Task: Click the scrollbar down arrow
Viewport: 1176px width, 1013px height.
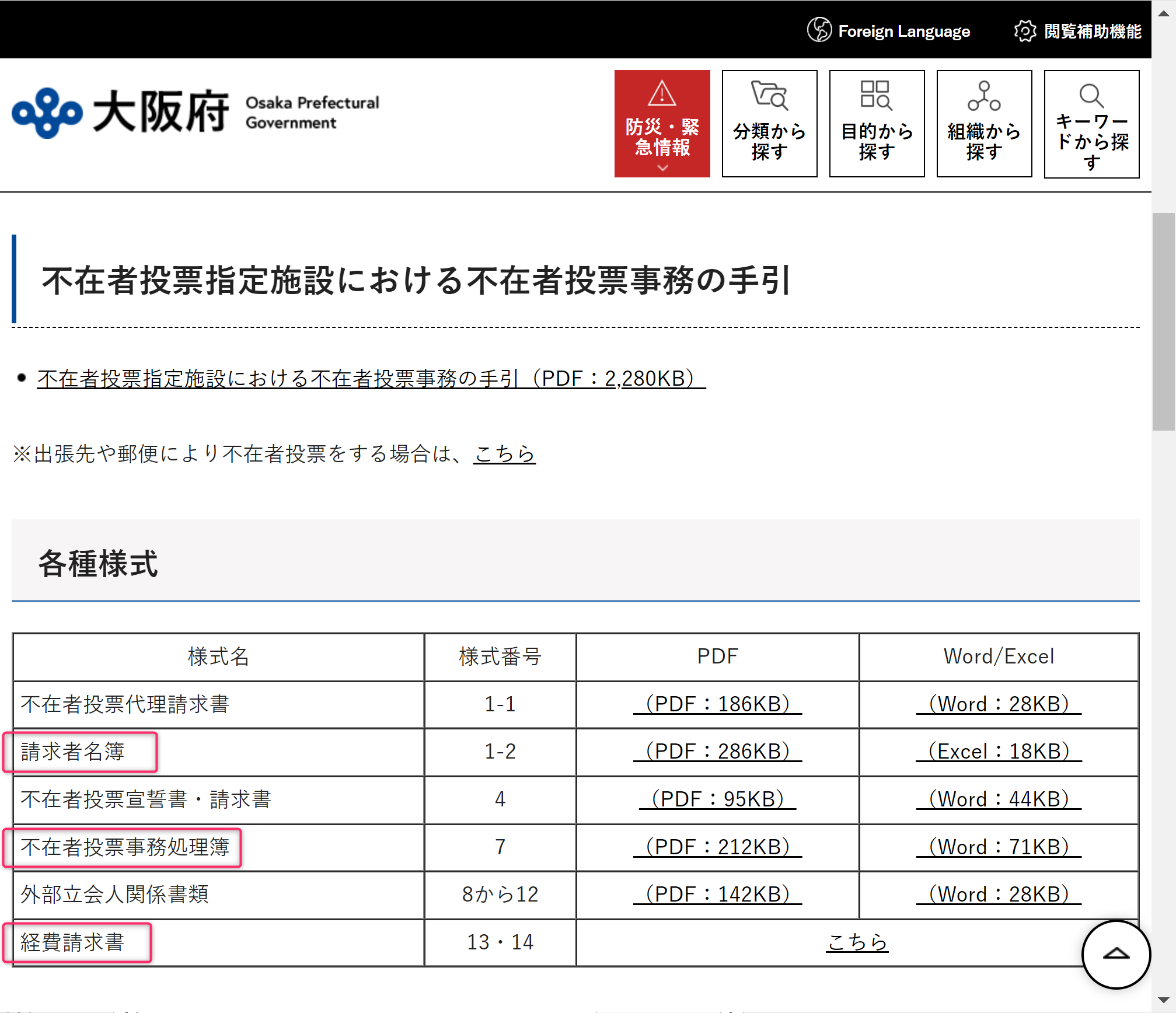Action: (x=1163, y=1000)
